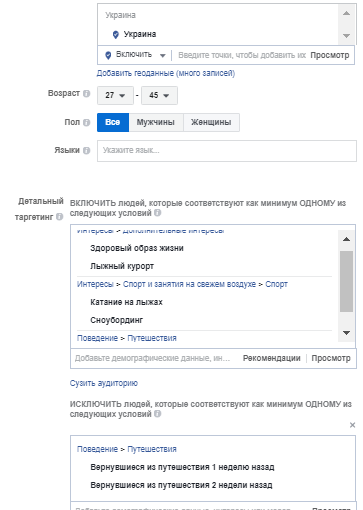
Task: Open maximum age dropdown showing 45
Action: pyautogui.click(x=159, y=95)
